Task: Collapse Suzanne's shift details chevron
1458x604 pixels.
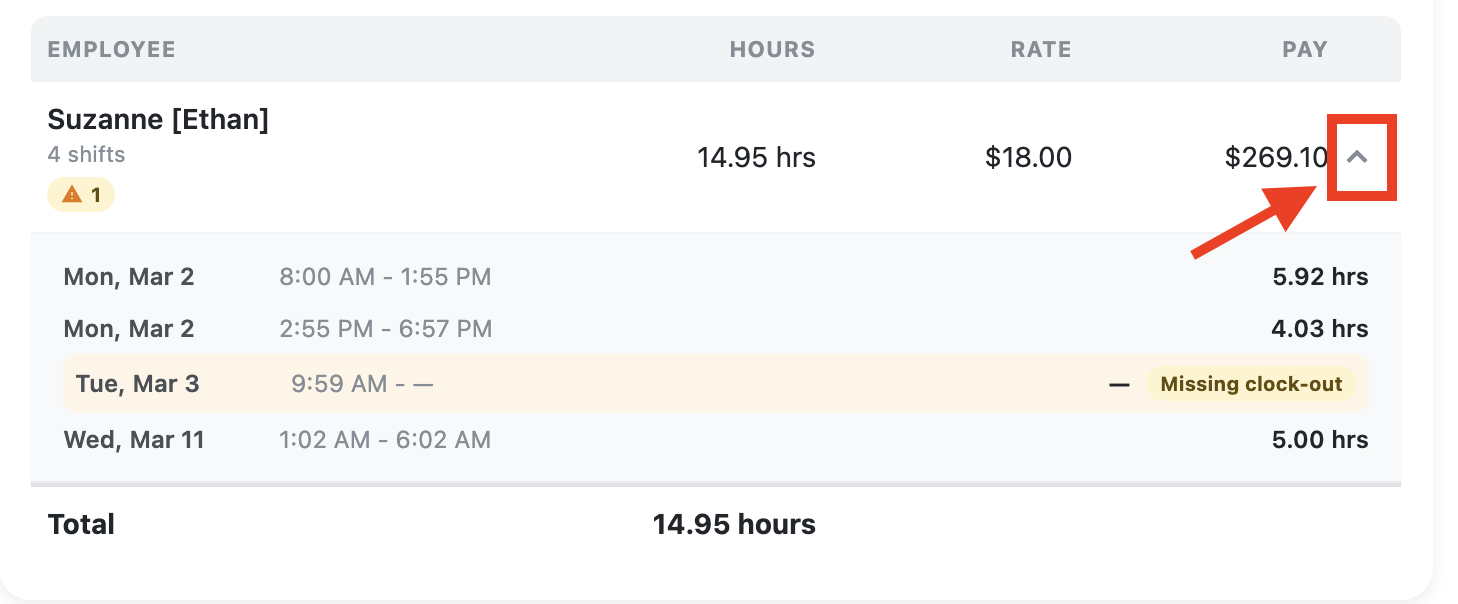Action: [1357, 157]
